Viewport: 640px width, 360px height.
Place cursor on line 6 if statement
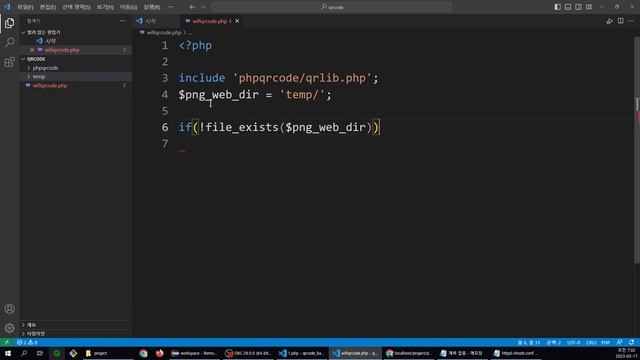pos(279,127)
